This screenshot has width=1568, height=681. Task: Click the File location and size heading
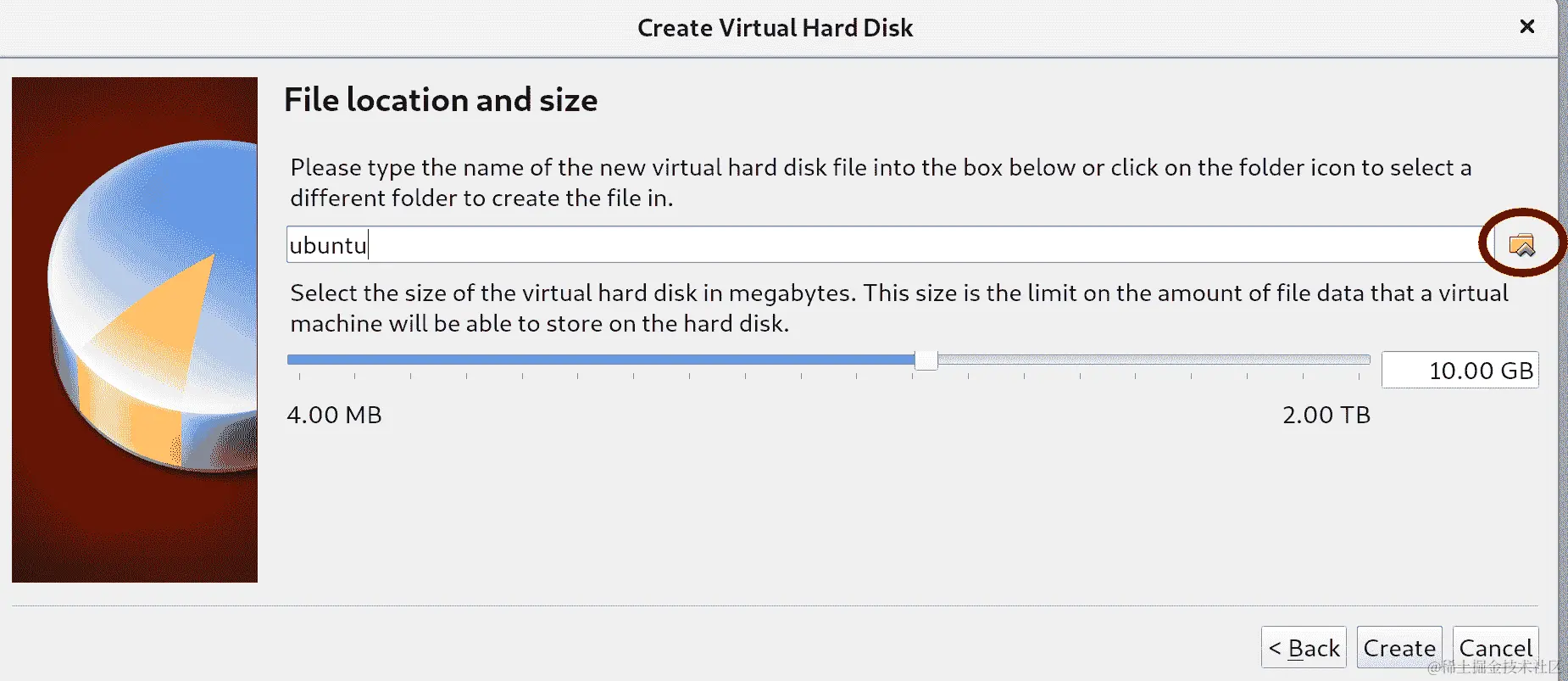point(441,100)
